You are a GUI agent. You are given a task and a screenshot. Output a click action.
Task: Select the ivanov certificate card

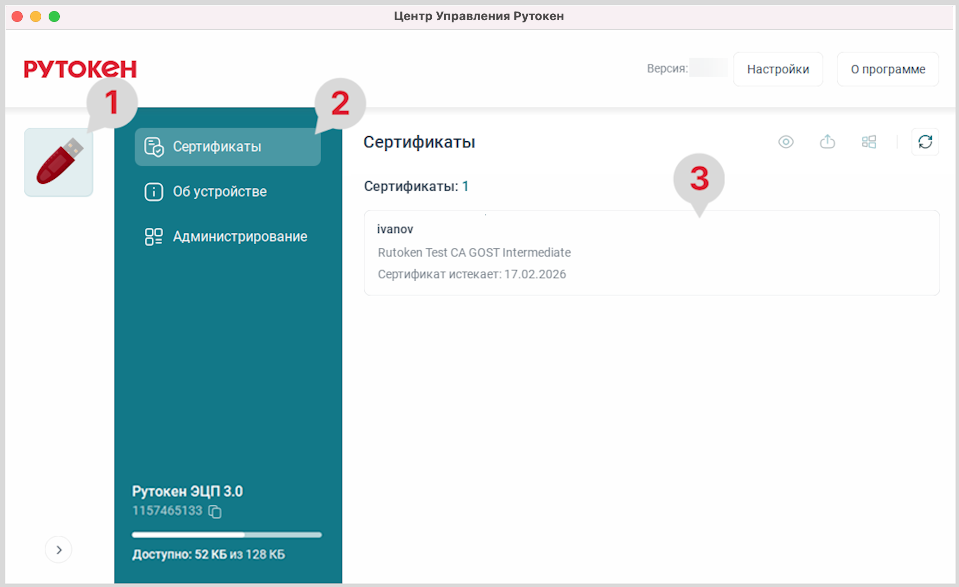651,253
